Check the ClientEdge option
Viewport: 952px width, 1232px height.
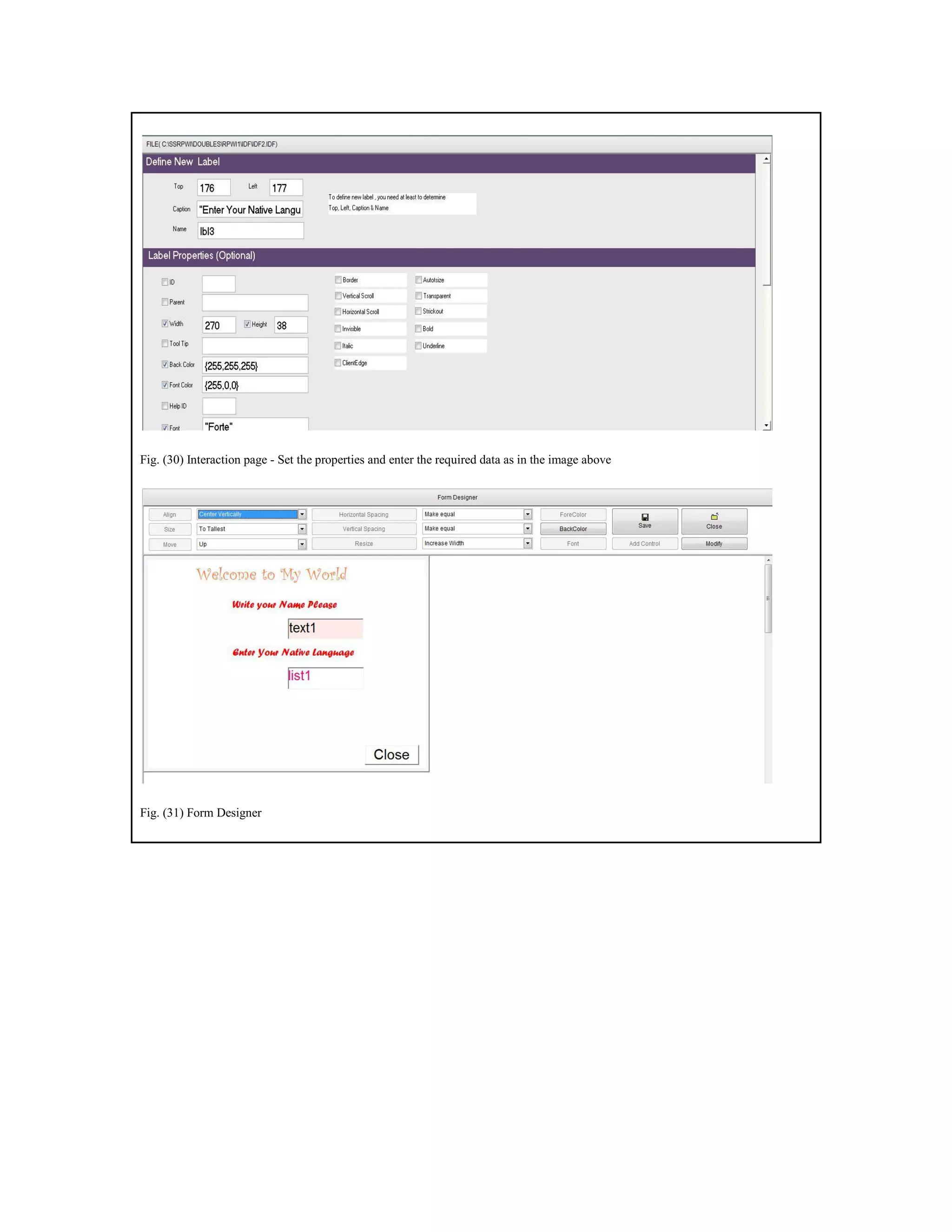point(338,363)
